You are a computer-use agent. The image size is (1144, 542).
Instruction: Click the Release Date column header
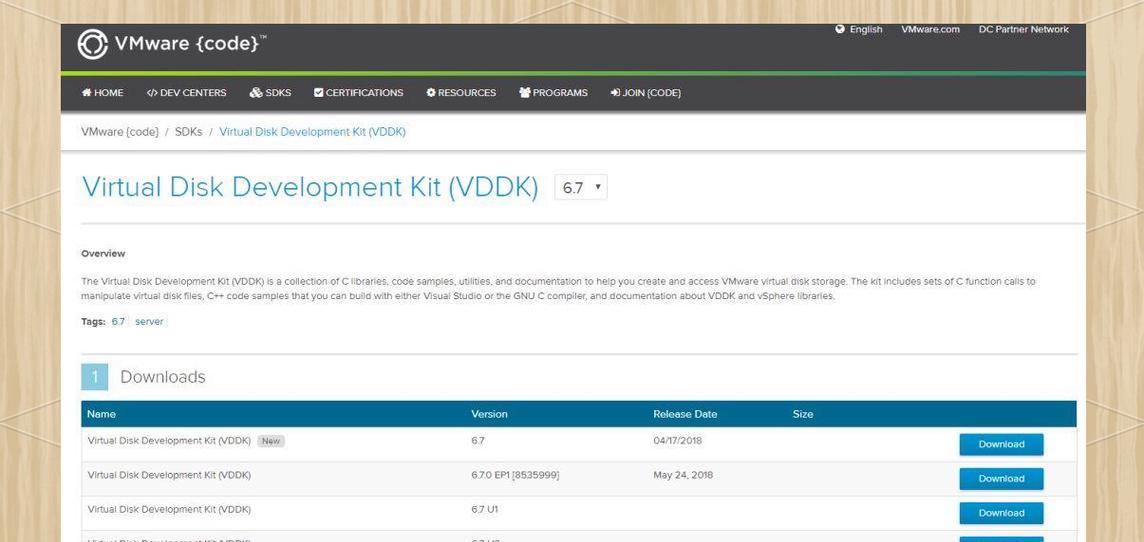685,414
